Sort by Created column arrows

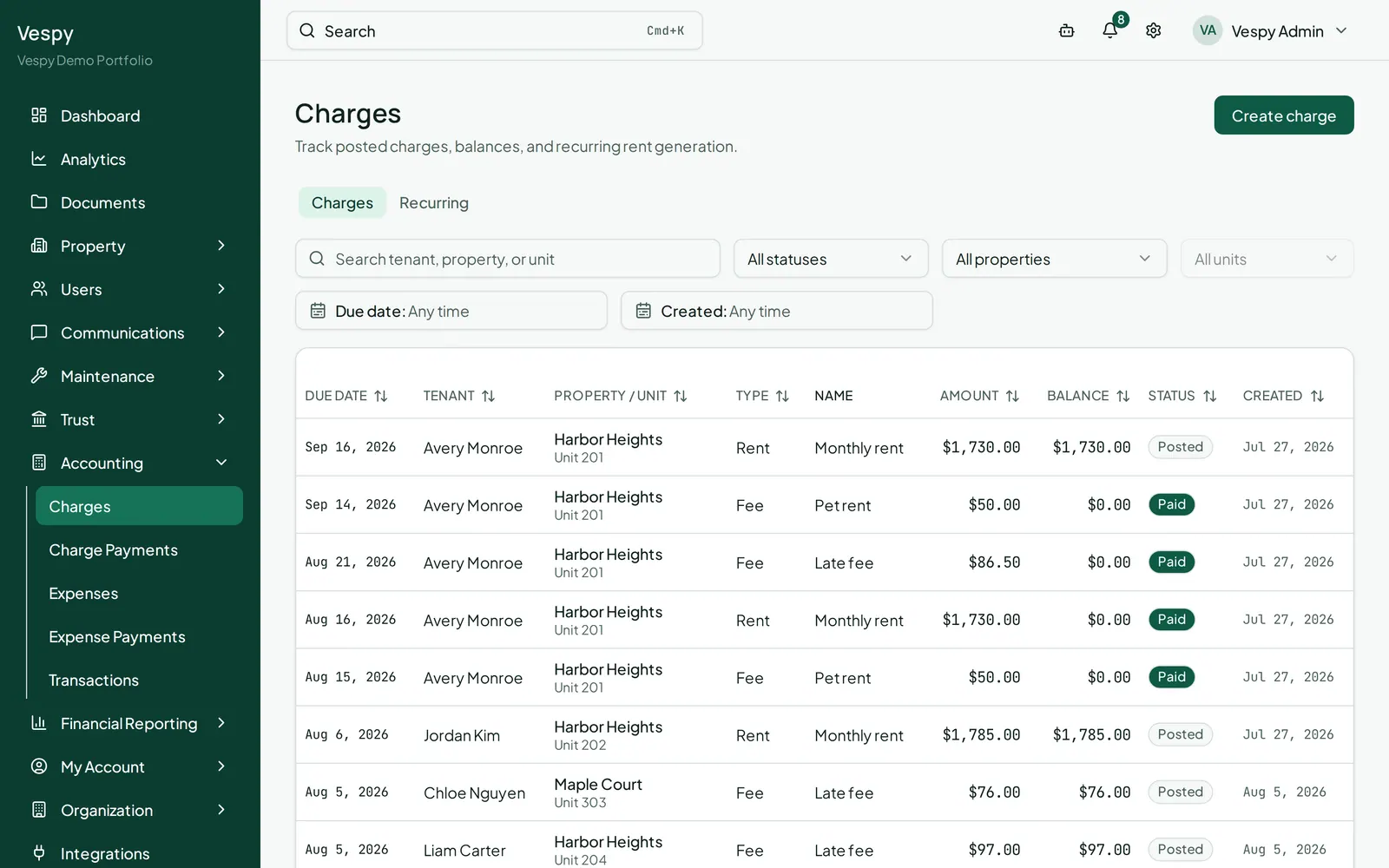click(x=1317, y=396)
